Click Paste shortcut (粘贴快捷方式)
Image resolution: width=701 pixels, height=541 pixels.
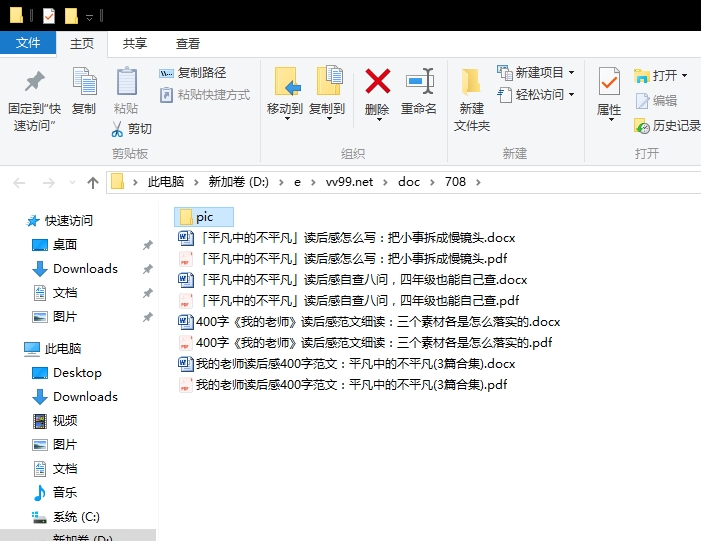click(x=205, y=95)
